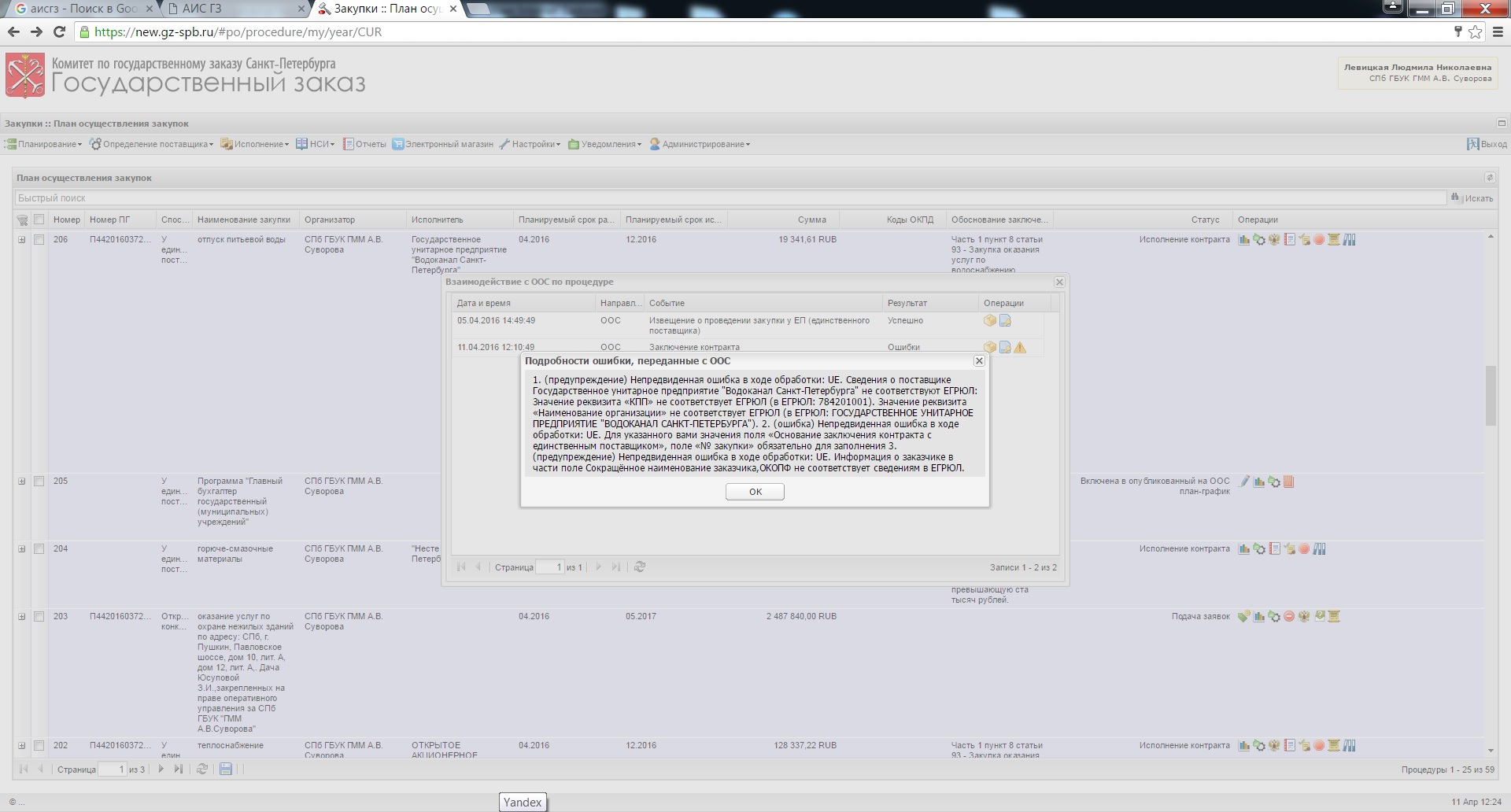Switch to the АИС ГЗ browser tab
The width and height of the screenshot is (1511, 812).
pyautogui.click(x=235, y=9)
